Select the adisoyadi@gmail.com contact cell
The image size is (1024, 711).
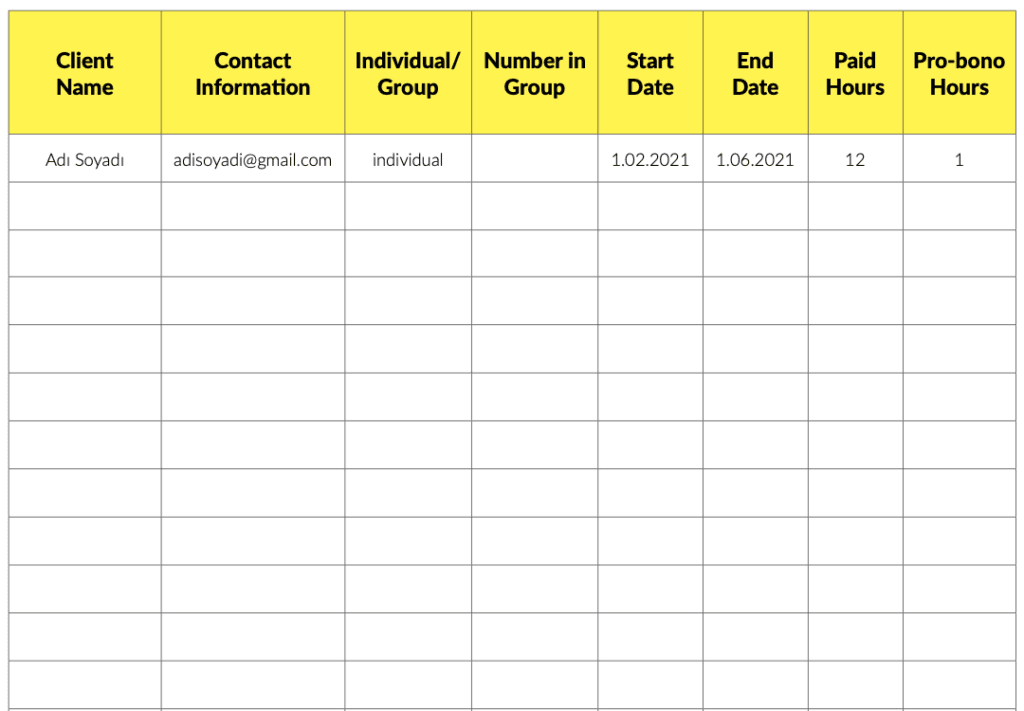pyautogui.click(x=253, y=159)
